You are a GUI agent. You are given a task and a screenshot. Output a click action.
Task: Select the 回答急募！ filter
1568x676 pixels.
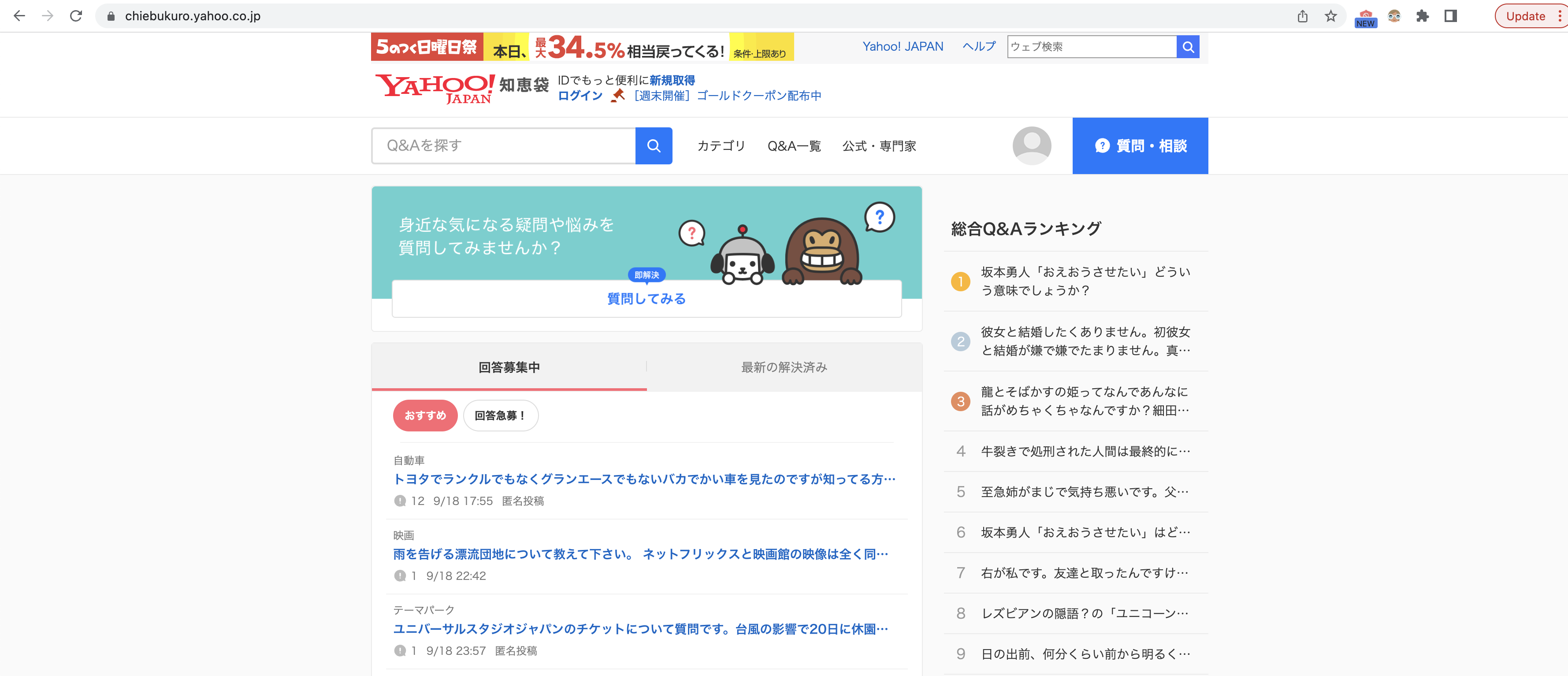pyautogui.click(x=500, y=416)
